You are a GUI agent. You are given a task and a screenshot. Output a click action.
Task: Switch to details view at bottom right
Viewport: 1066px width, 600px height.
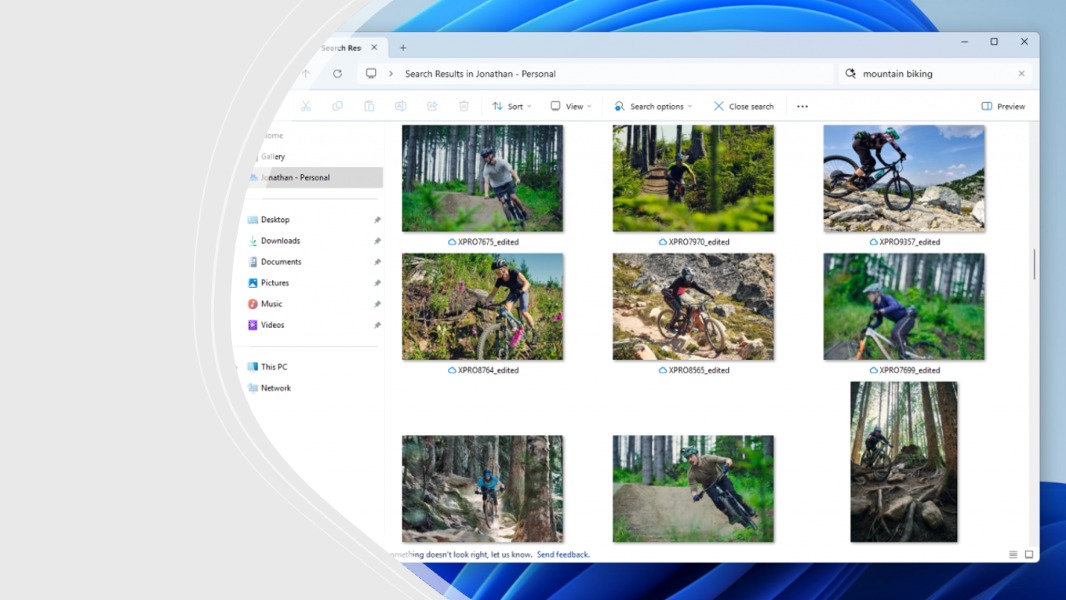[1011, 553]
